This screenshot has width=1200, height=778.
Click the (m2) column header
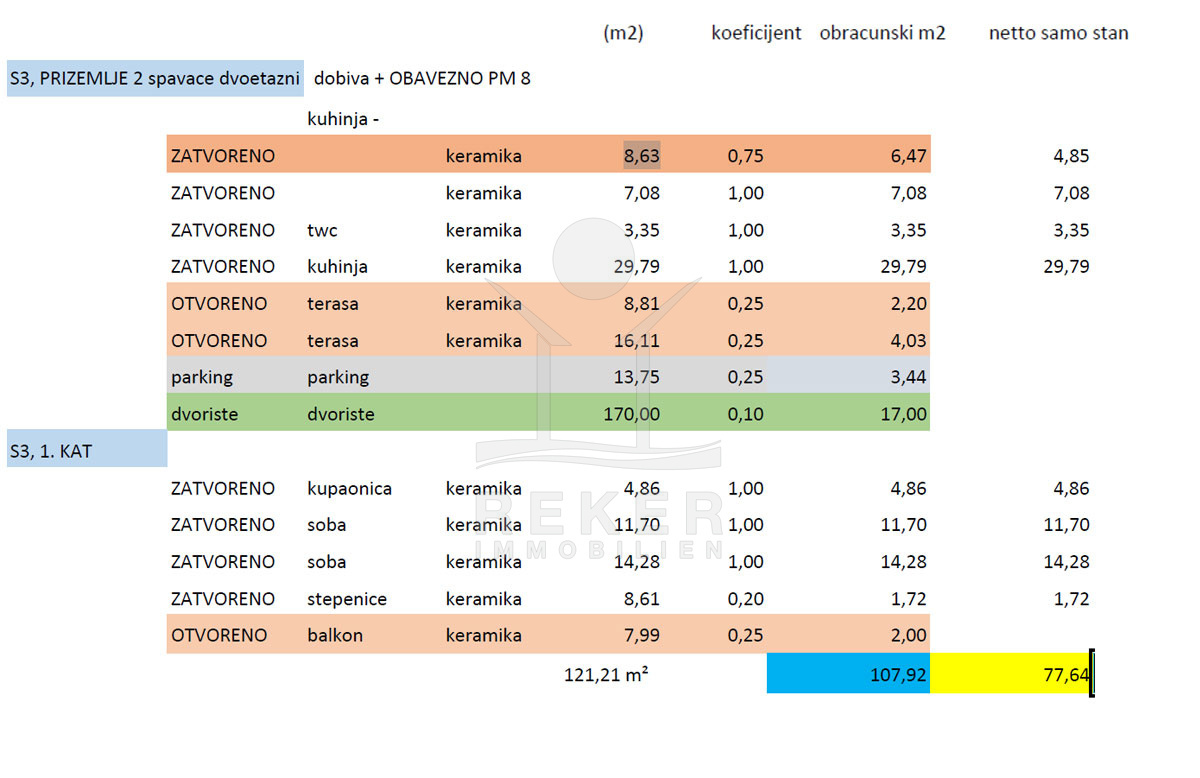(x=623, y=33)
